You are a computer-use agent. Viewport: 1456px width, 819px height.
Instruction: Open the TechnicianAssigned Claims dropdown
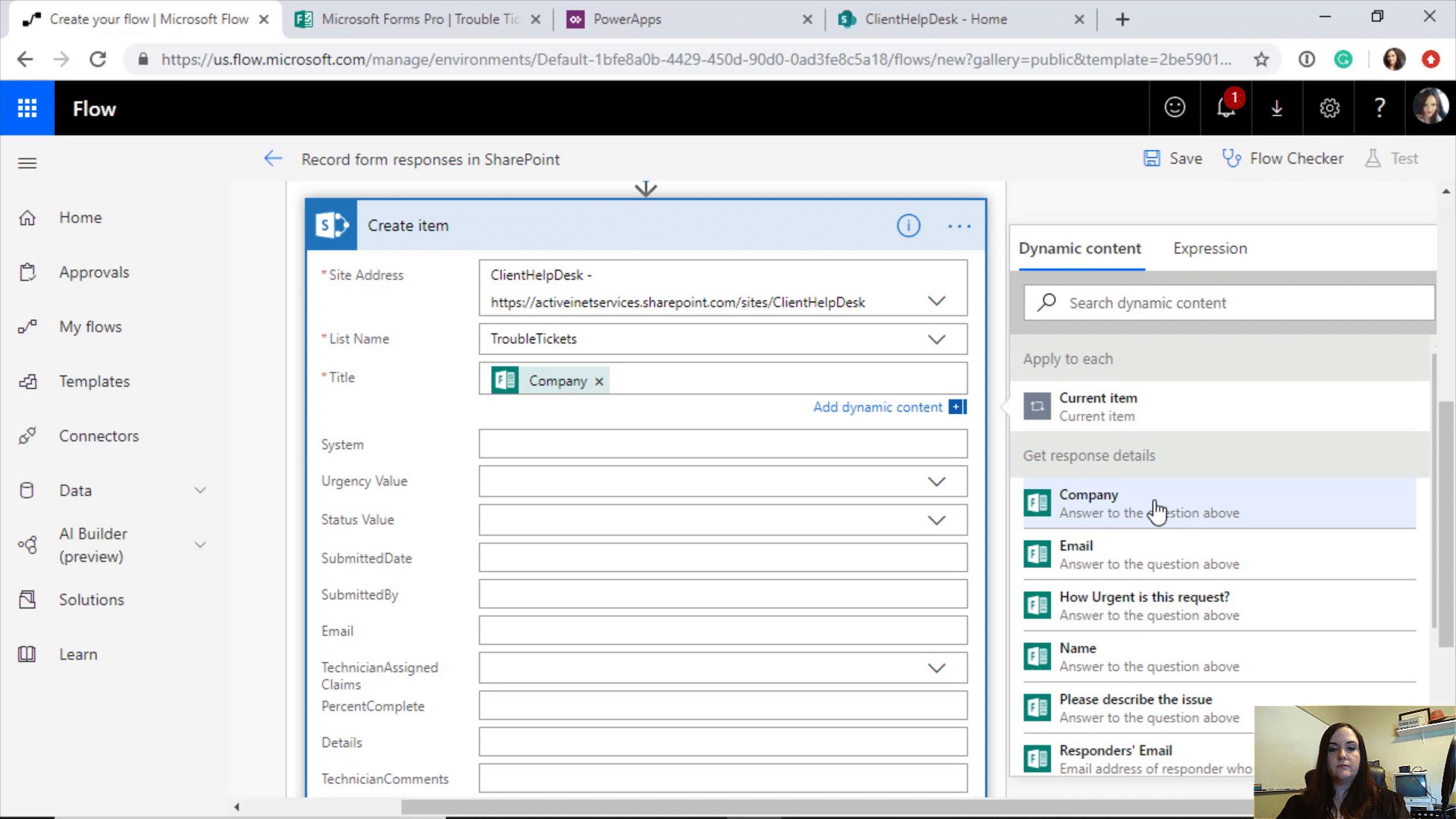pyautogui.click(x=937, y=668)
